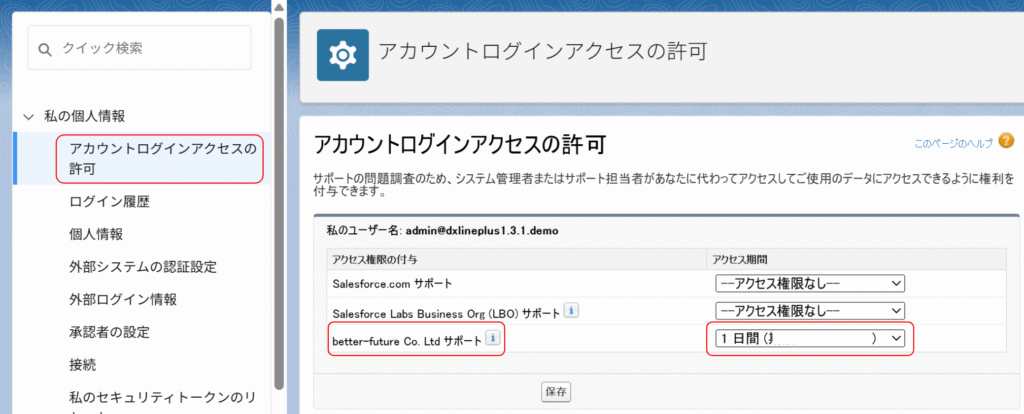1024x414 pixels.
Task: Click info icon beside Salesforce Labs Business Org
Action: point(570,311)
